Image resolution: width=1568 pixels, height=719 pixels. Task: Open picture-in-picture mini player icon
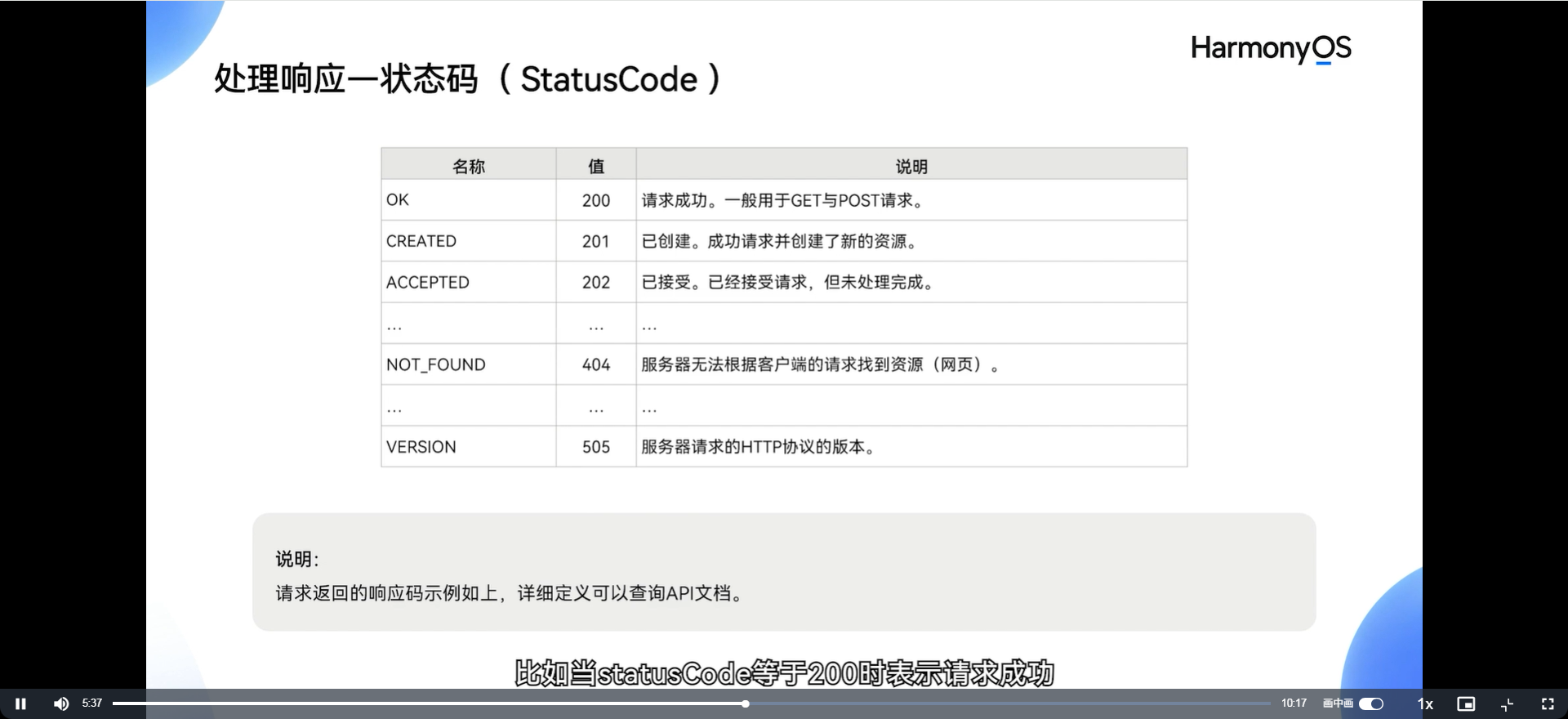[1466, 703]
